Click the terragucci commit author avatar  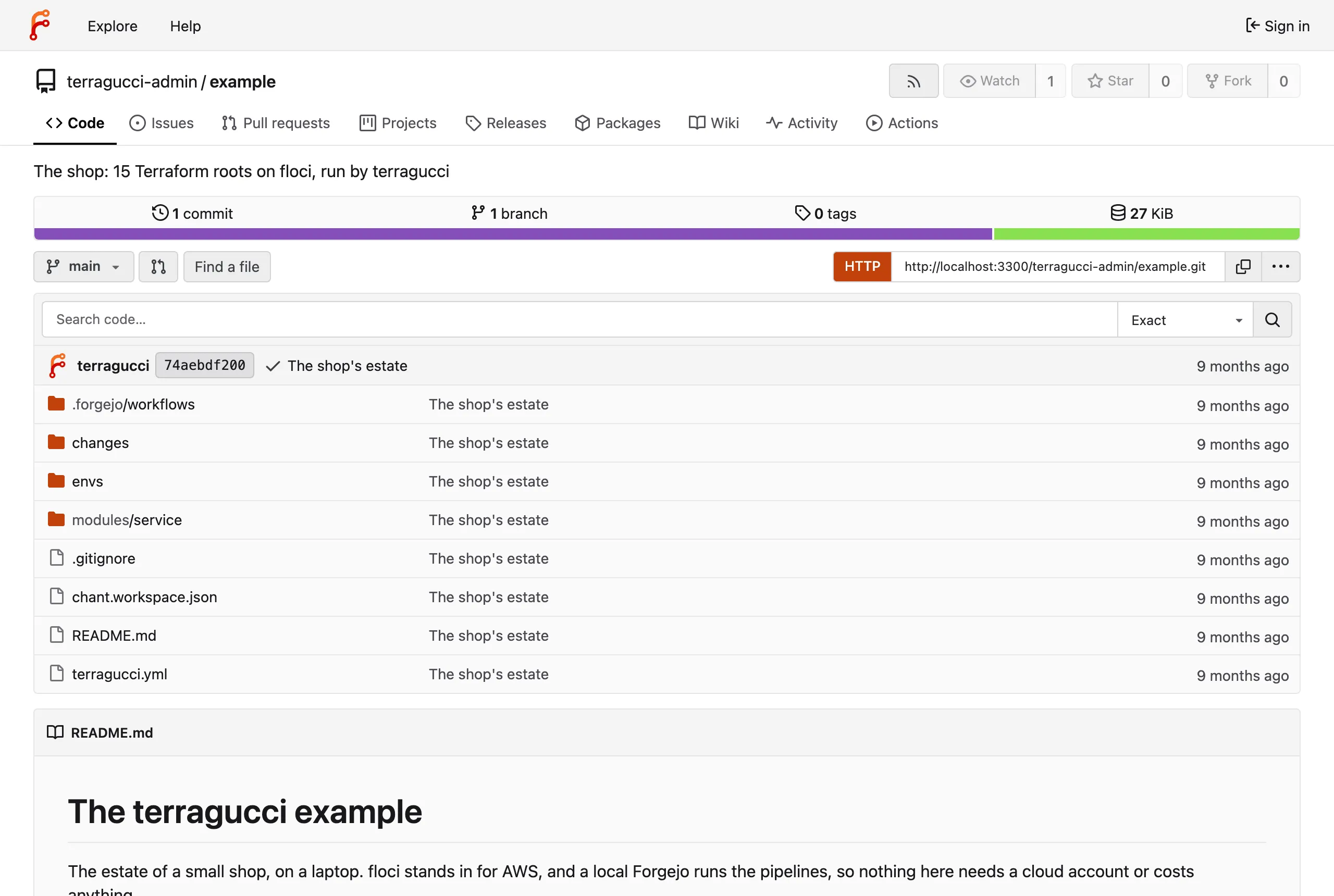[58, 366]
